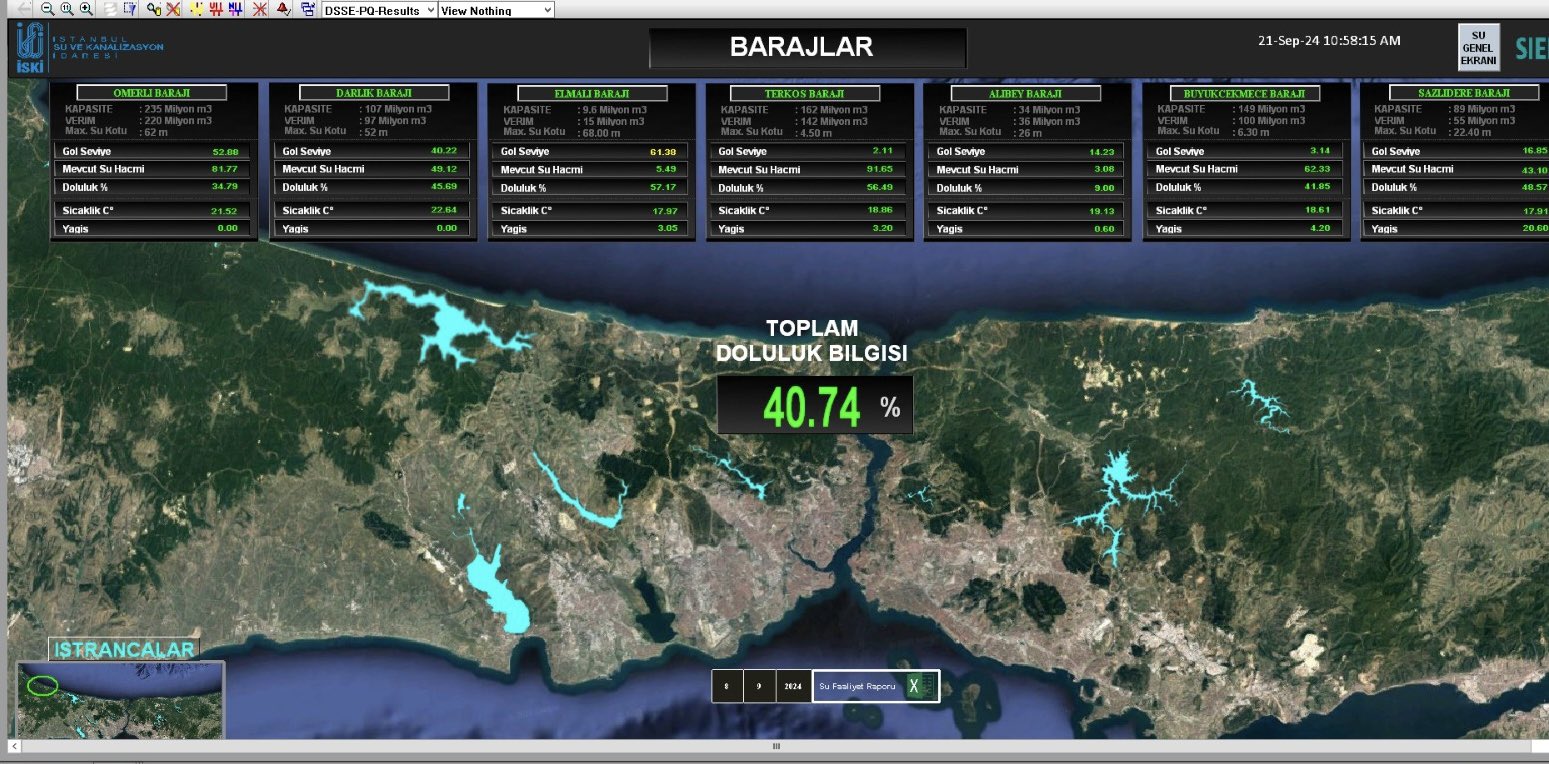Click Elmali Gol Seviye value 61.38
The image size is (1549, 764).
pos(663,152)
